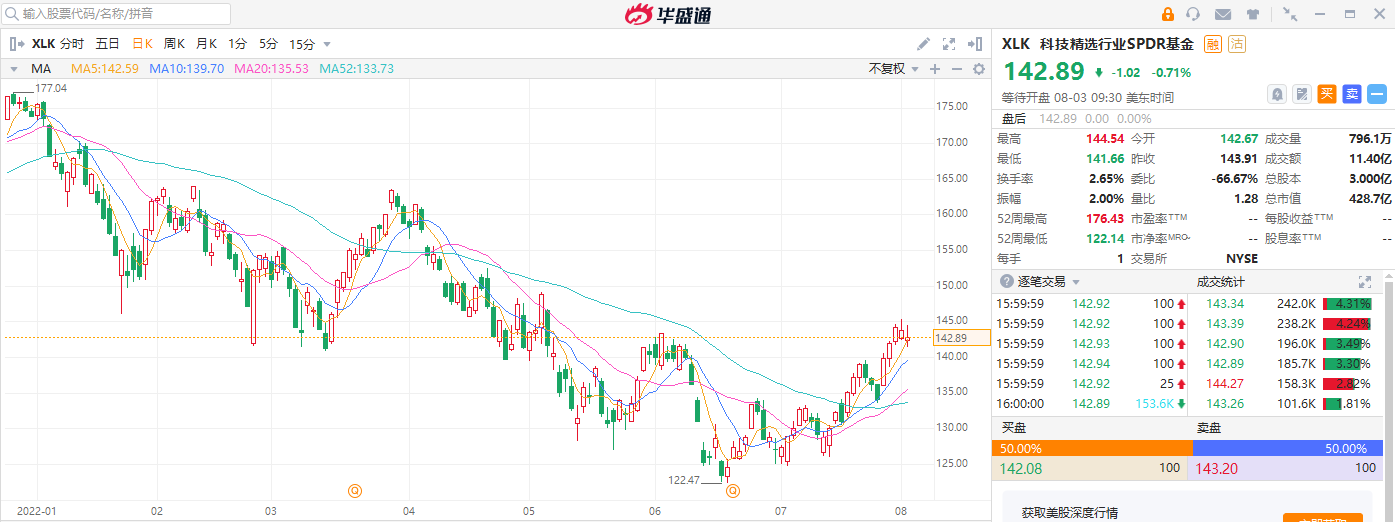Image resolution: width=1395 pixels, height=522 pixels.
Task: Switch to 5分 five-minute chart
Action: pyautogui.click(x=269, y=44)
